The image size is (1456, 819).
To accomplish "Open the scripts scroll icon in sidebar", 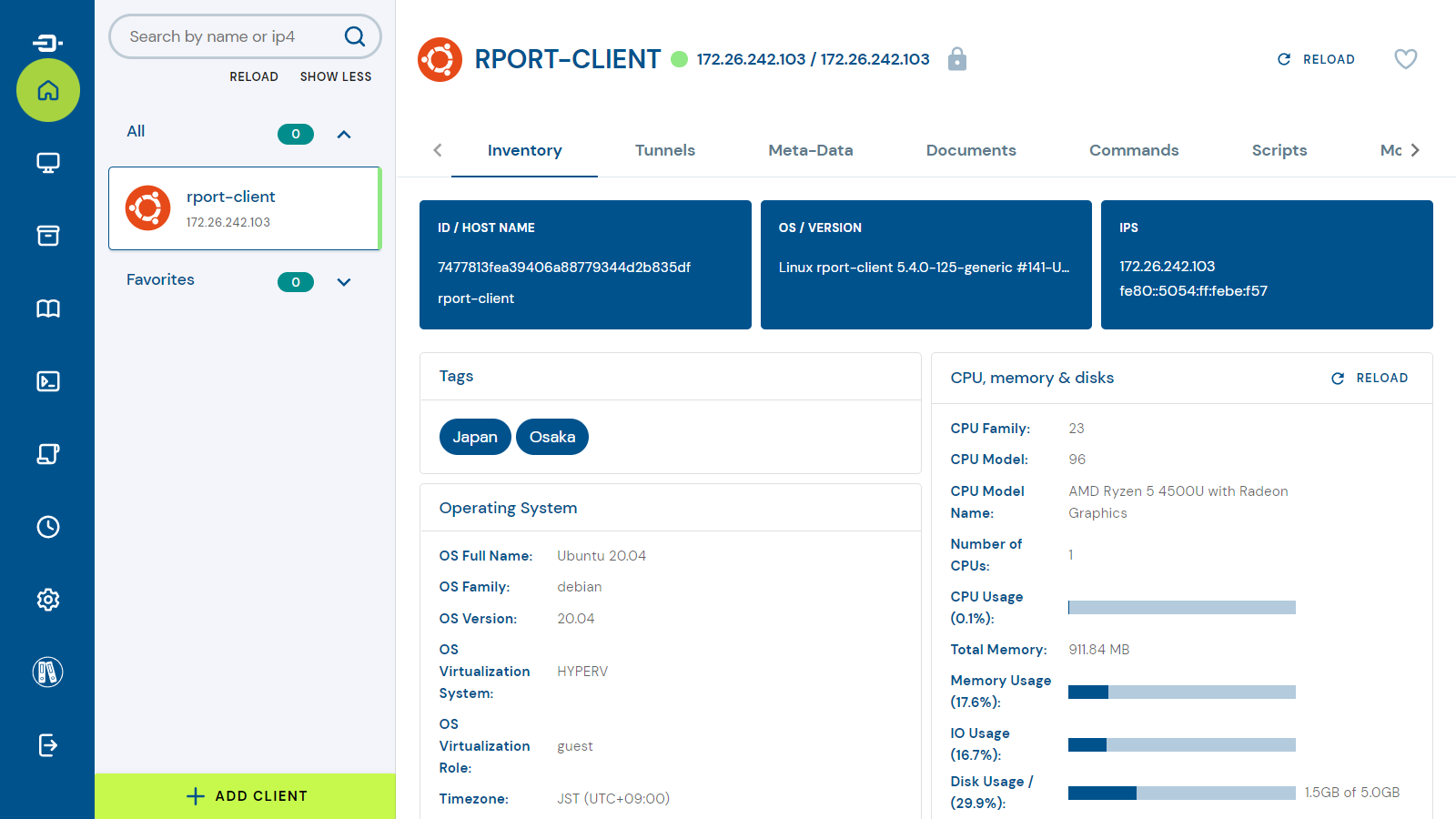I will point(48,454).
